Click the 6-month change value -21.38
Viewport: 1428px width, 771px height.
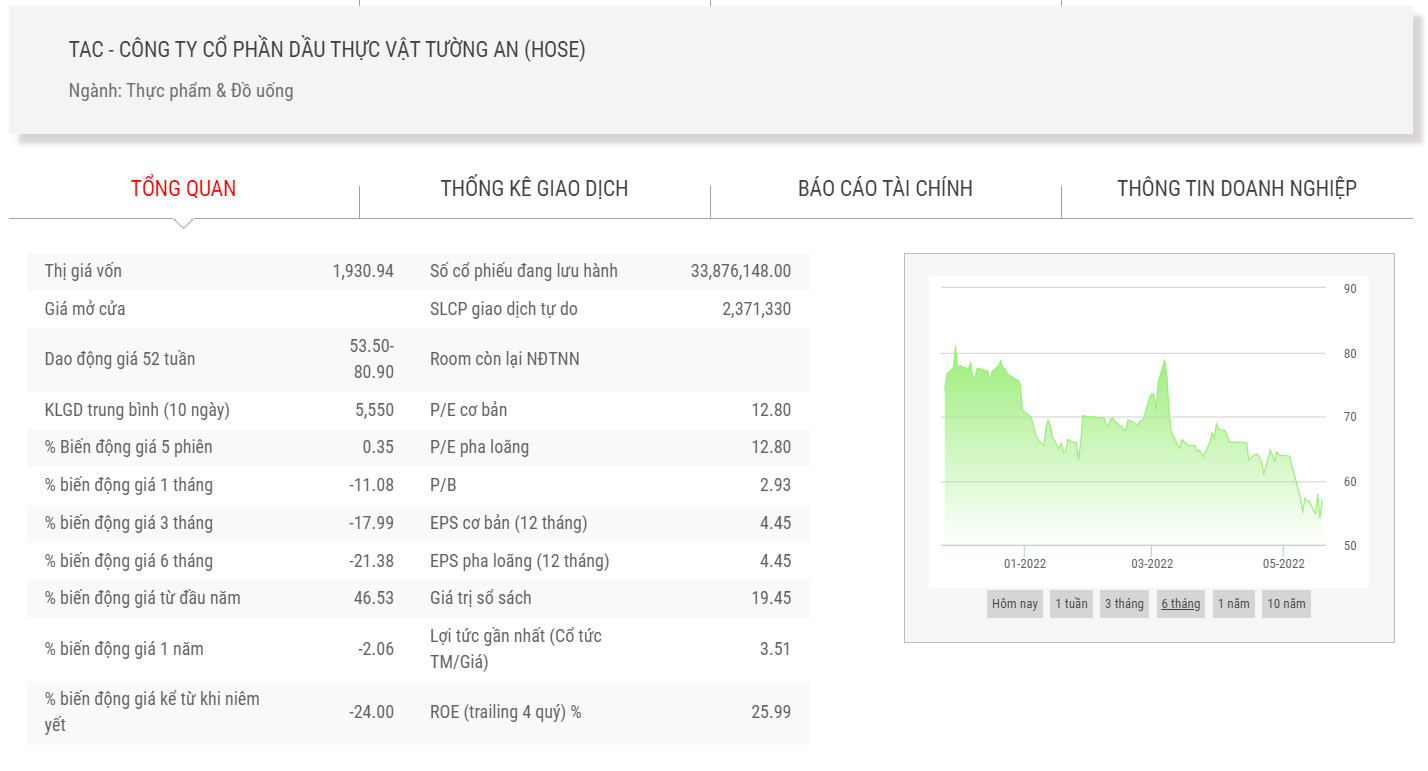coord(372,561)
